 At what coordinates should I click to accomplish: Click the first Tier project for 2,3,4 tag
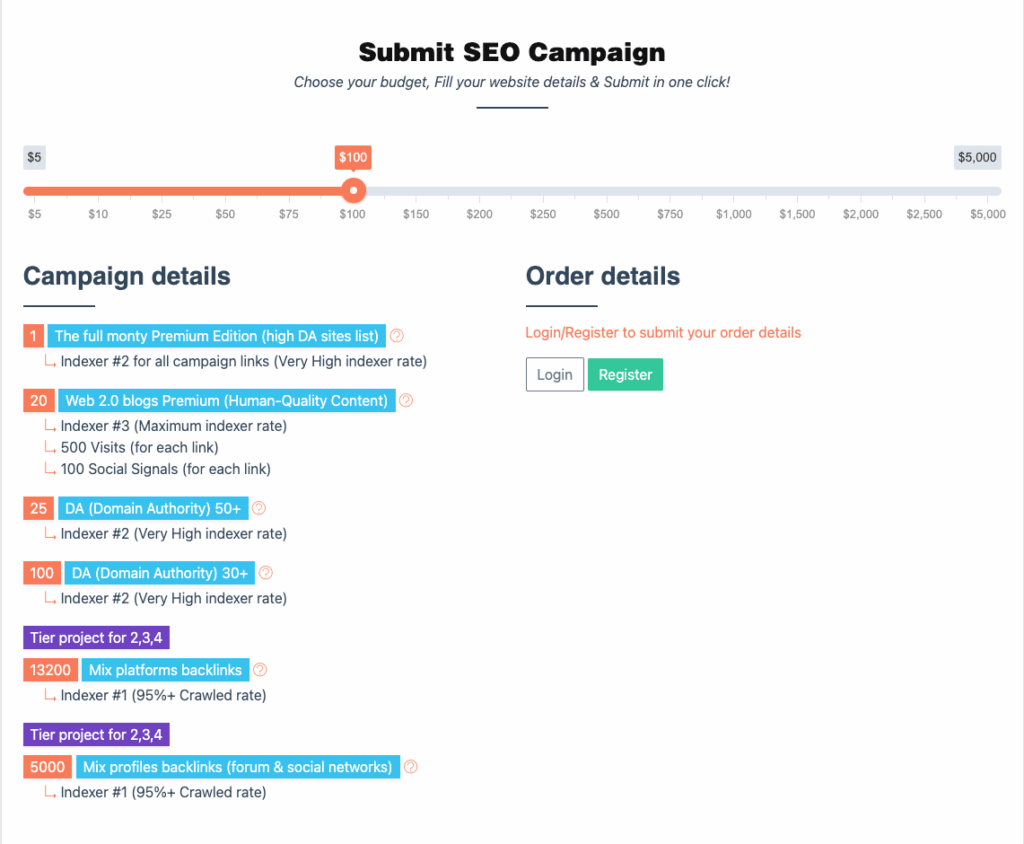click(97, 638)
